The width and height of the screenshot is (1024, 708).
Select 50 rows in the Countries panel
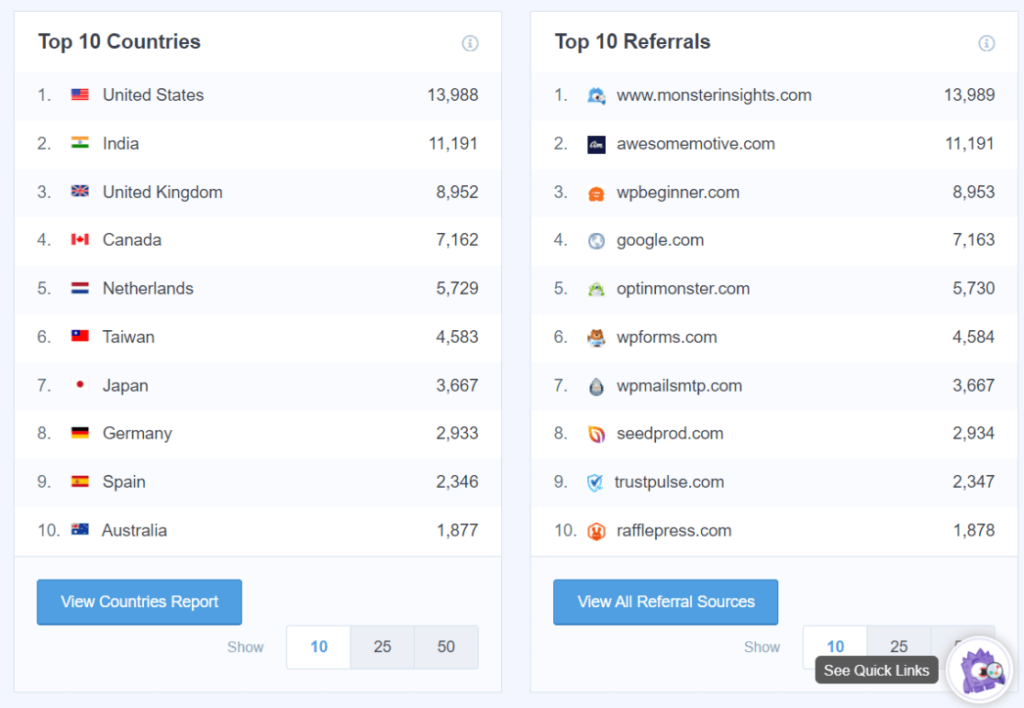tap(446, 647)
